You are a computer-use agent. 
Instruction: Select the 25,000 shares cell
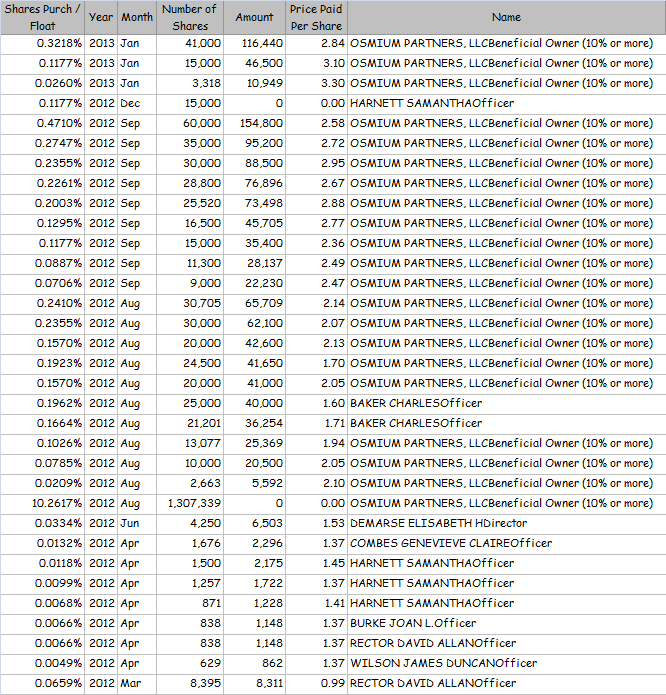tap(190, 403)
